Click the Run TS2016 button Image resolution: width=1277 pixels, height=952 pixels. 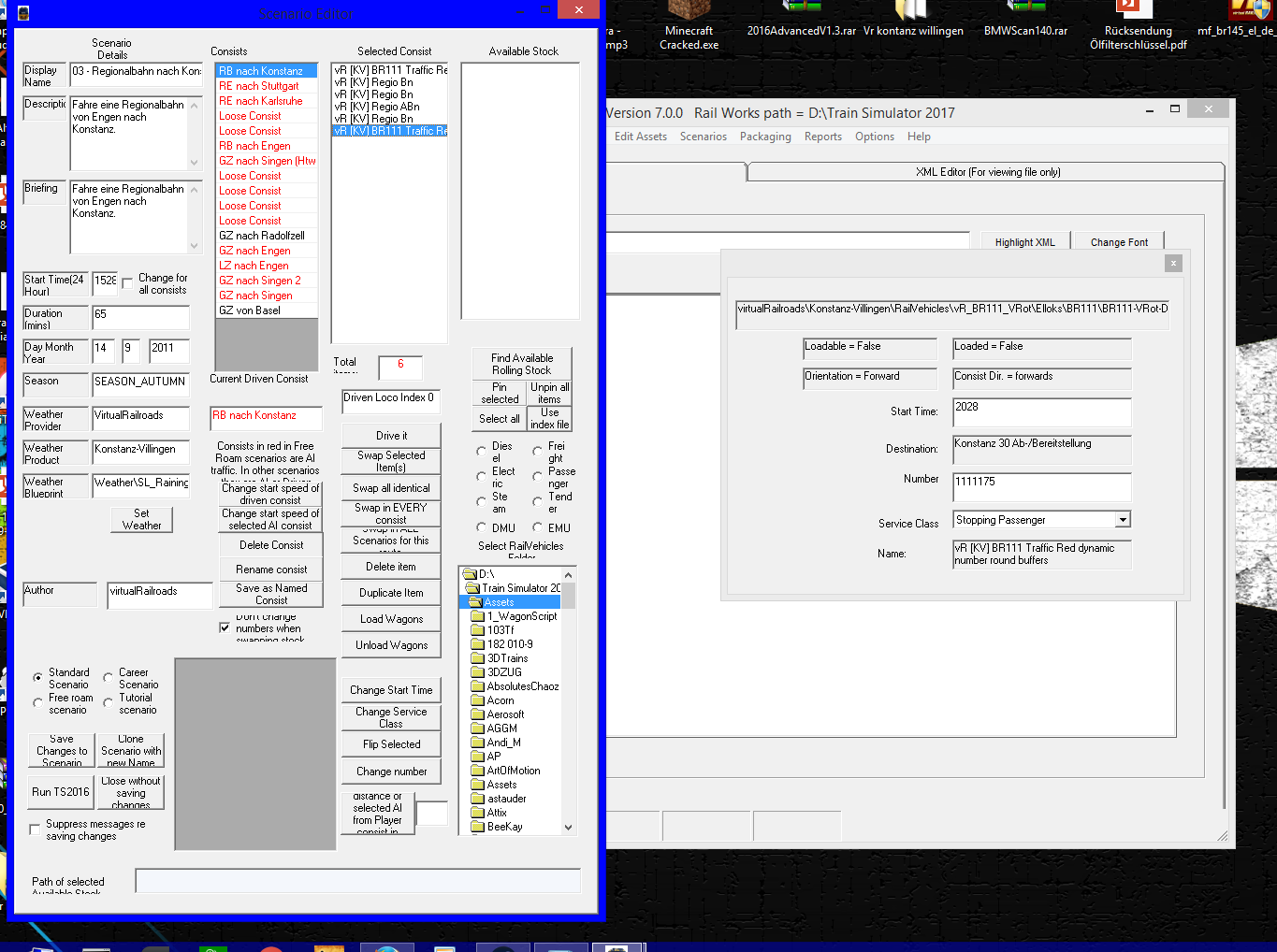[61, 792]
